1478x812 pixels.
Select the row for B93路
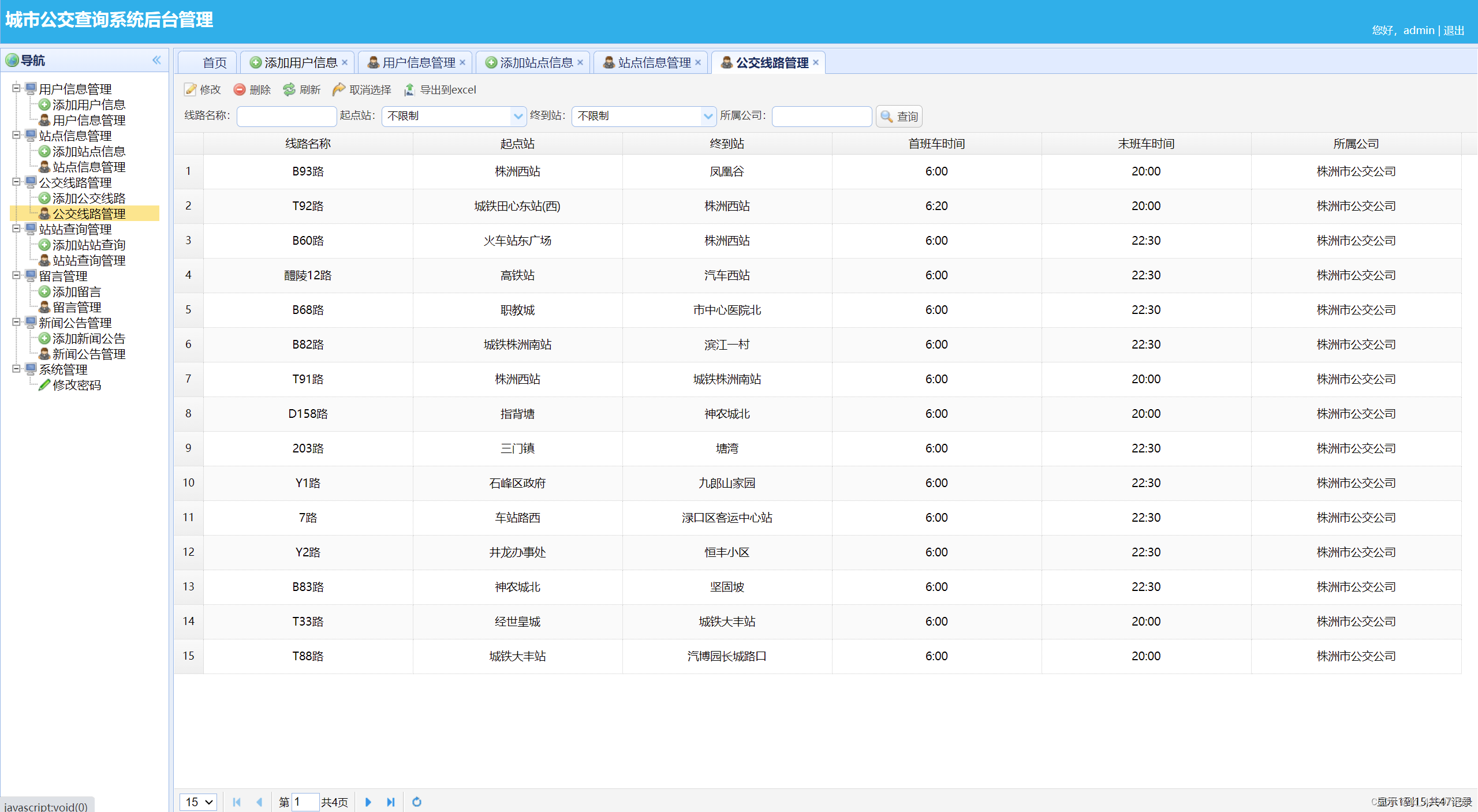coord(818,171)
